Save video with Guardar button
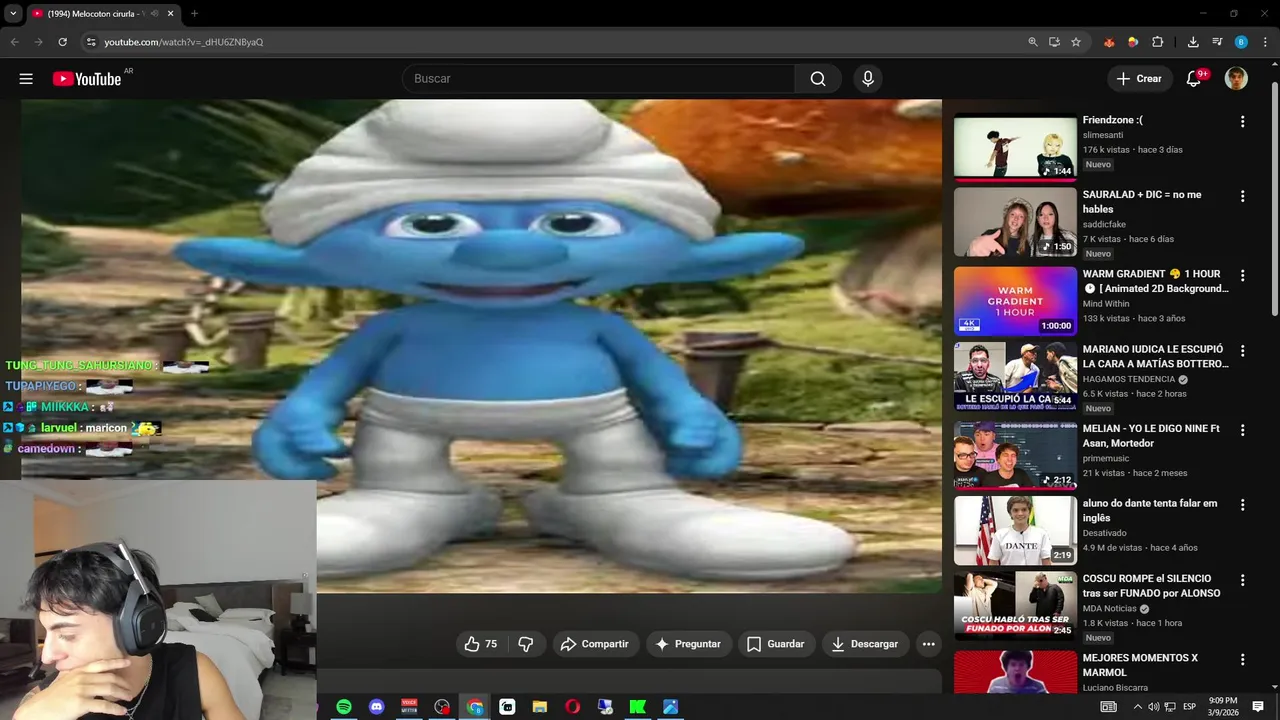1280x720 pixels. 775,644
